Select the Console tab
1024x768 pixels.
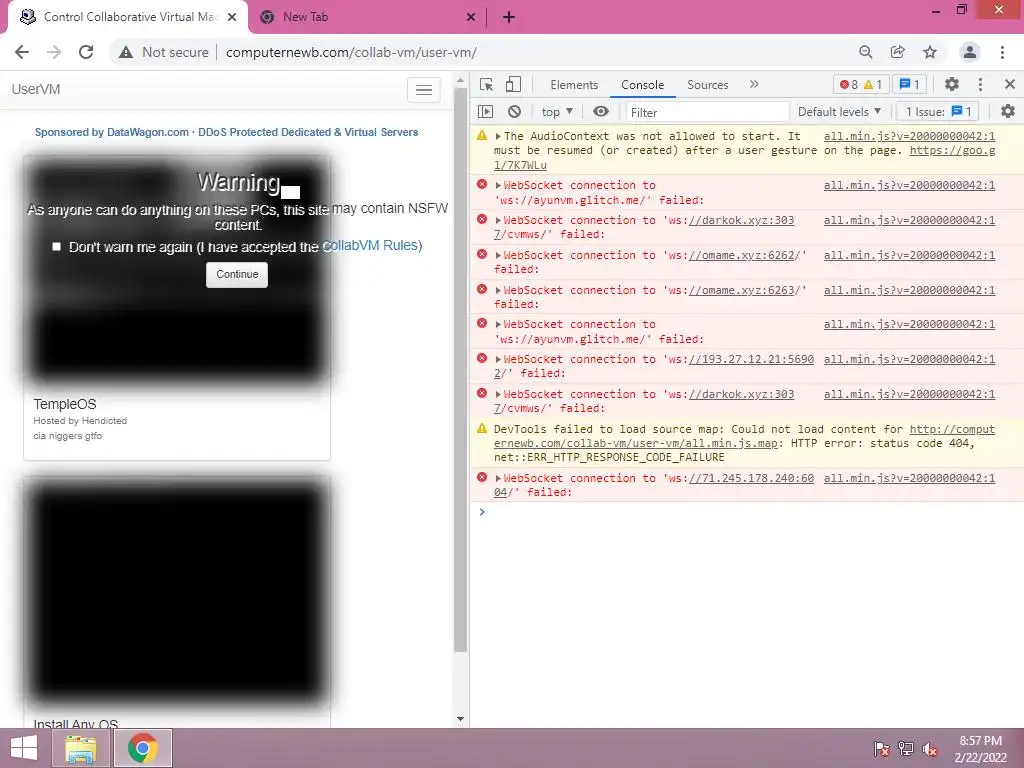coord(643,85)
